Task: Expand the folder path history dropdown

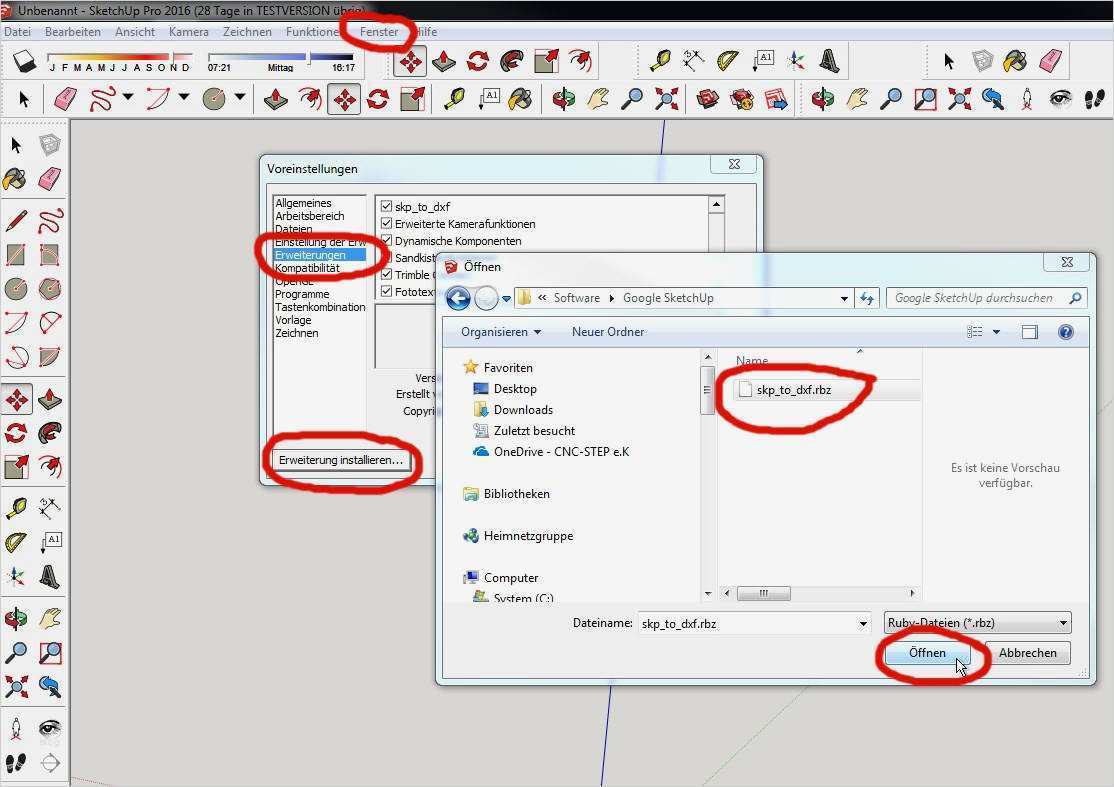Action: click(844, 298)
